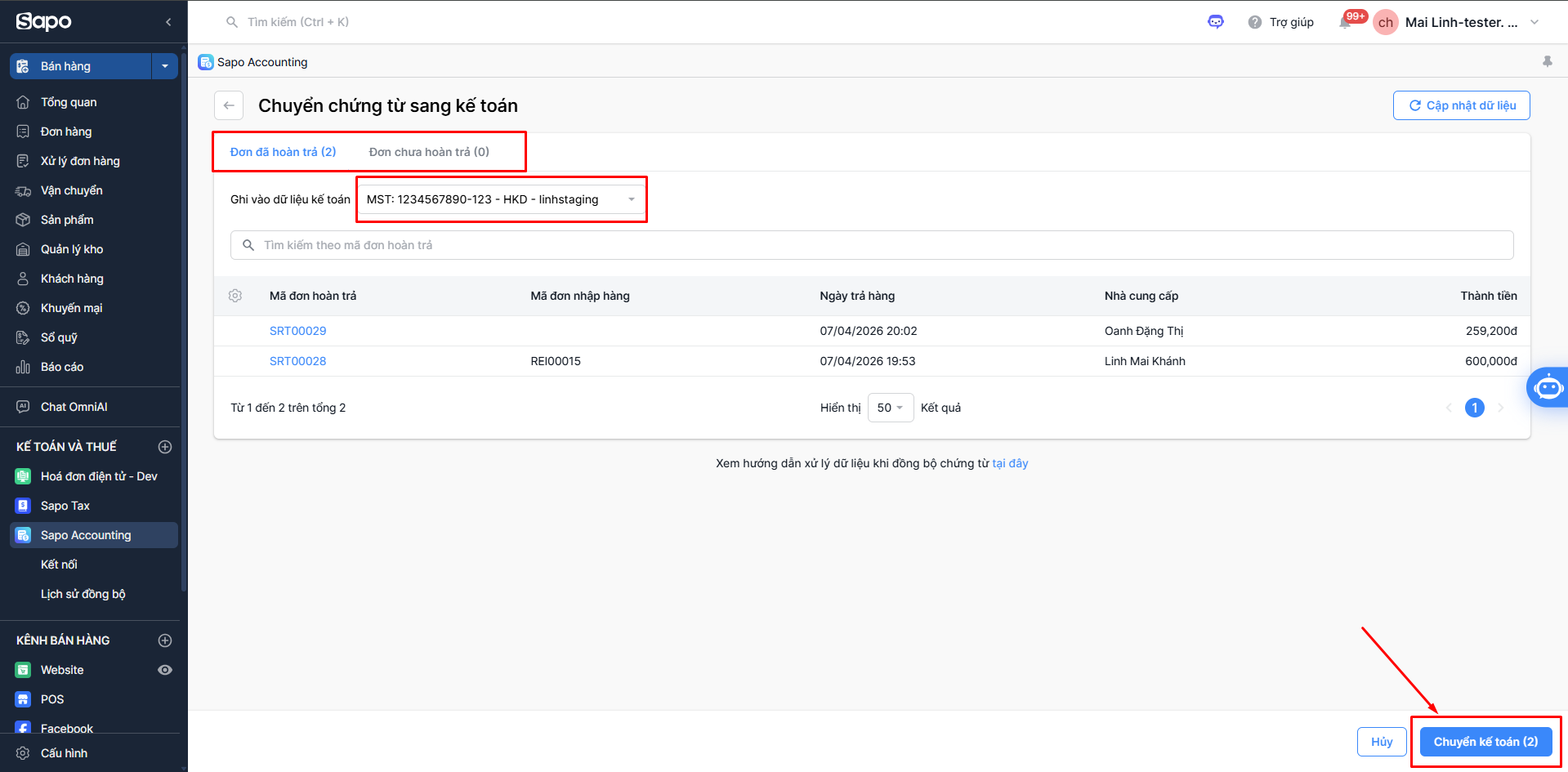Viewport: 1568px width, 772px height.
Task: Toggle Website channel visibility eye
Action: 165,670
